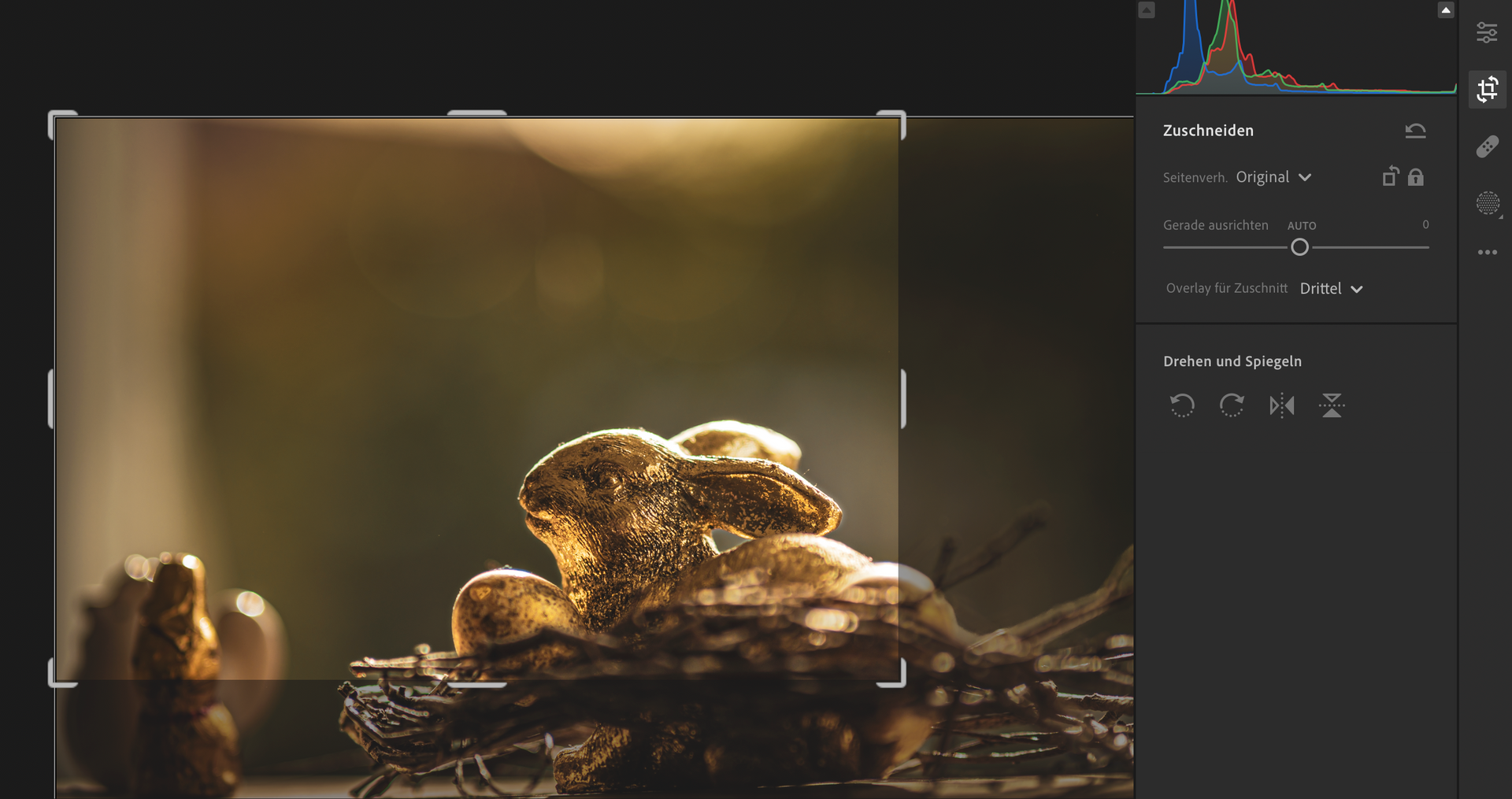
Task: Toggle the aspect ratio lock
Action: [1416, 177]
